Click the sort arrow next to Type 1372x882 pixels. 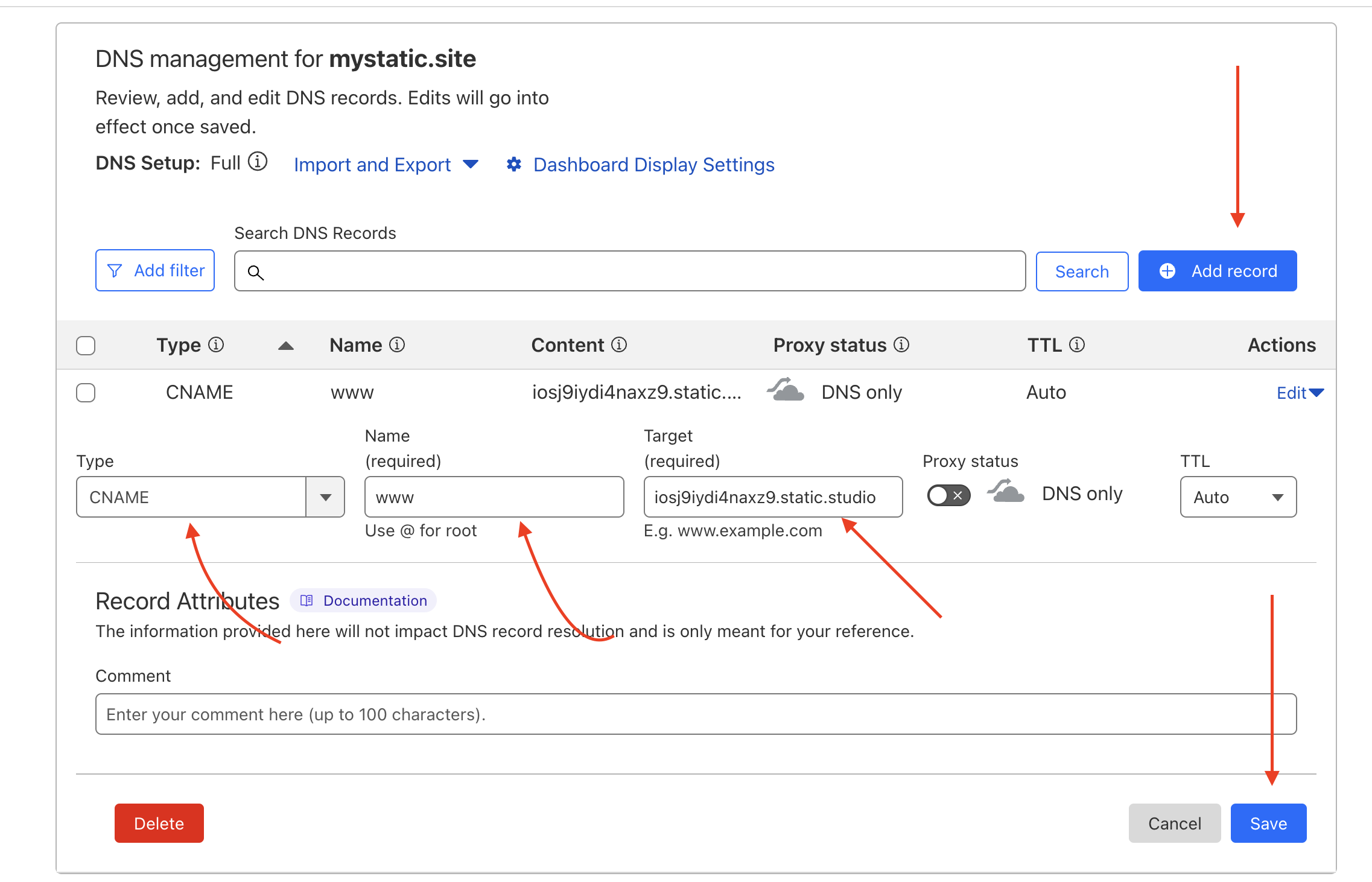coord(286,346)
